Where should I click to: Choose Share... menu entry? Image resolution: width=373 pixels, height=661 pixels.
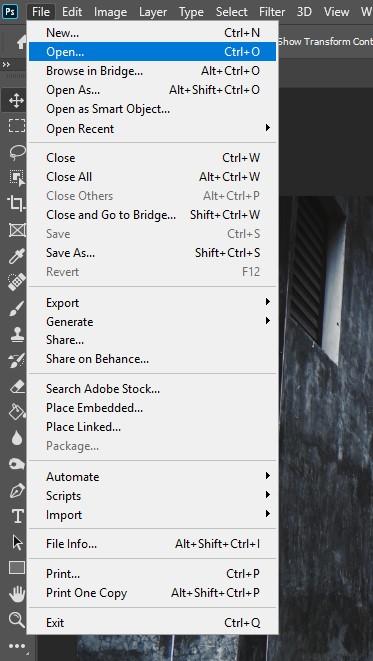coord(152,340)
